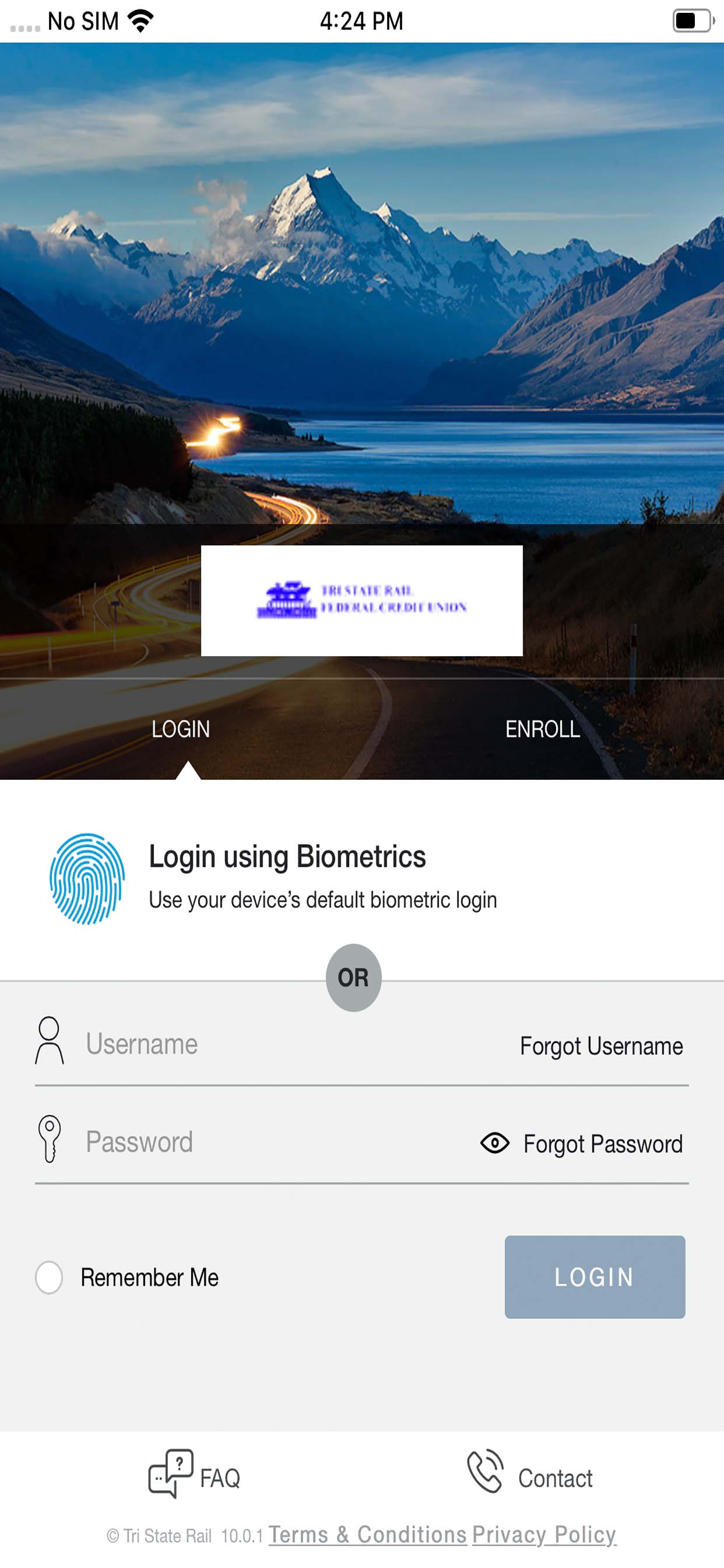This screenshot has height=1568, width=724.
Task: Tap the fingerprint biometrics icon
Action: (x=87, y=878)
